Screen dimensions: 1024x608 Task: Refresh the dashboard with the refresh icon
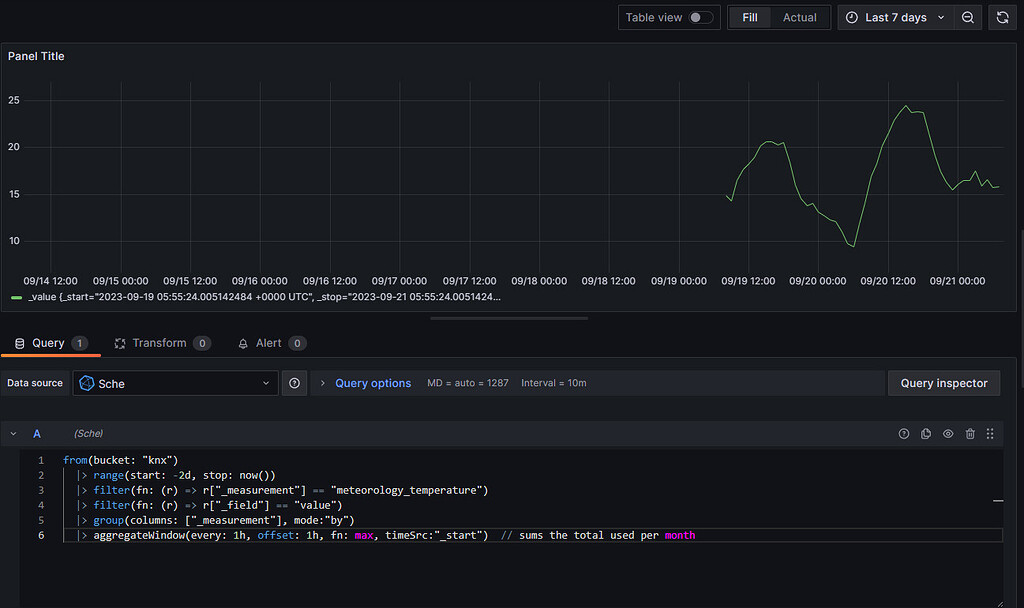click(1002, 17)
